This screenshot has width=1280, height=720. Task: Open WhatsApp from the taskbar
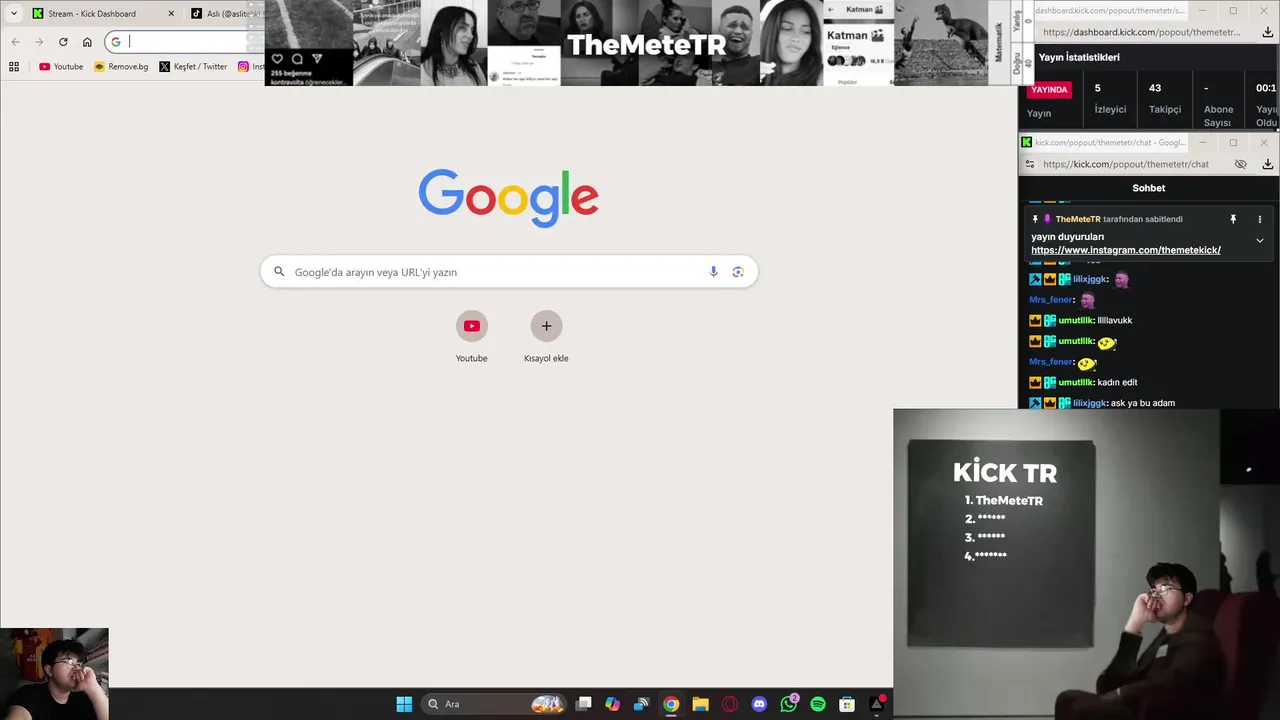(x=789, y=704)
